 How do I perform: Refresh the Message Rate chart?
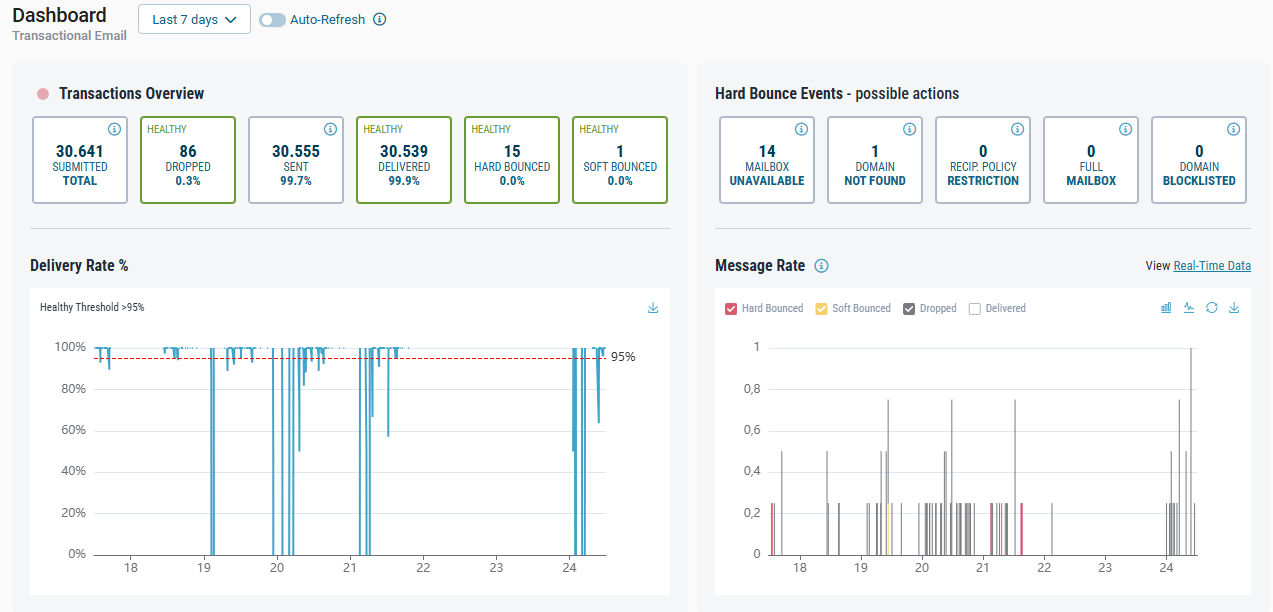click(x=1211, y=308)
